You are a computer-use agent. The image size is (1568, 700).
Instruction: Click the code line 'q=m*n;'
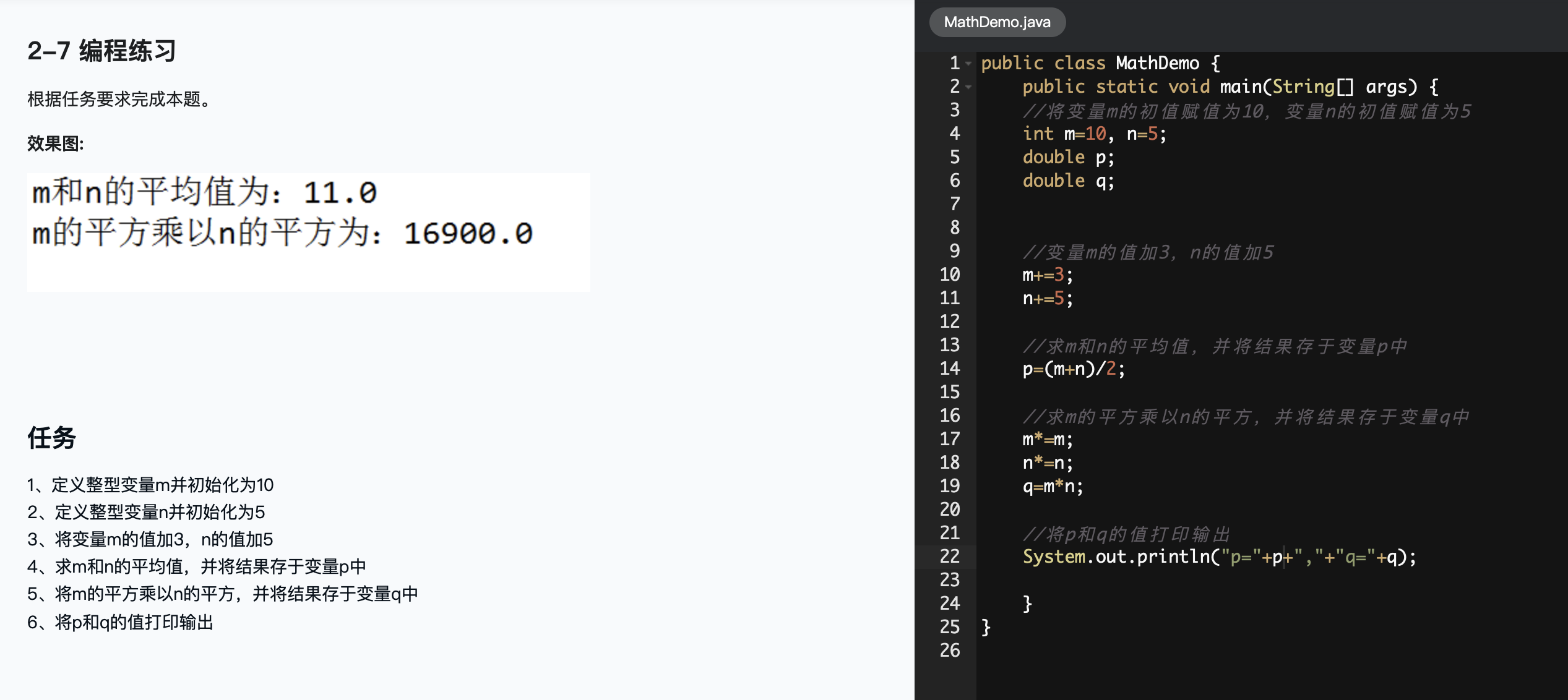(x=1053, y=486)
